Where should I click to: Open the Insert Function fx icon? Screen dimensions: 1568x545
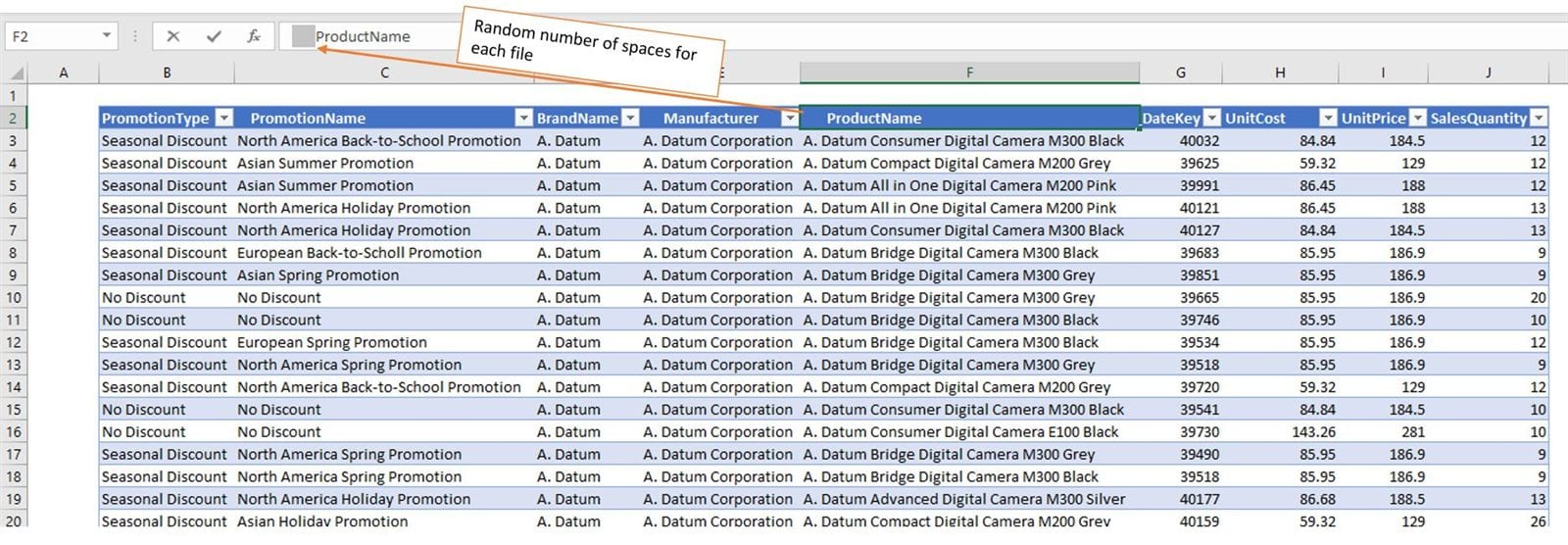(x=254, y=36)
